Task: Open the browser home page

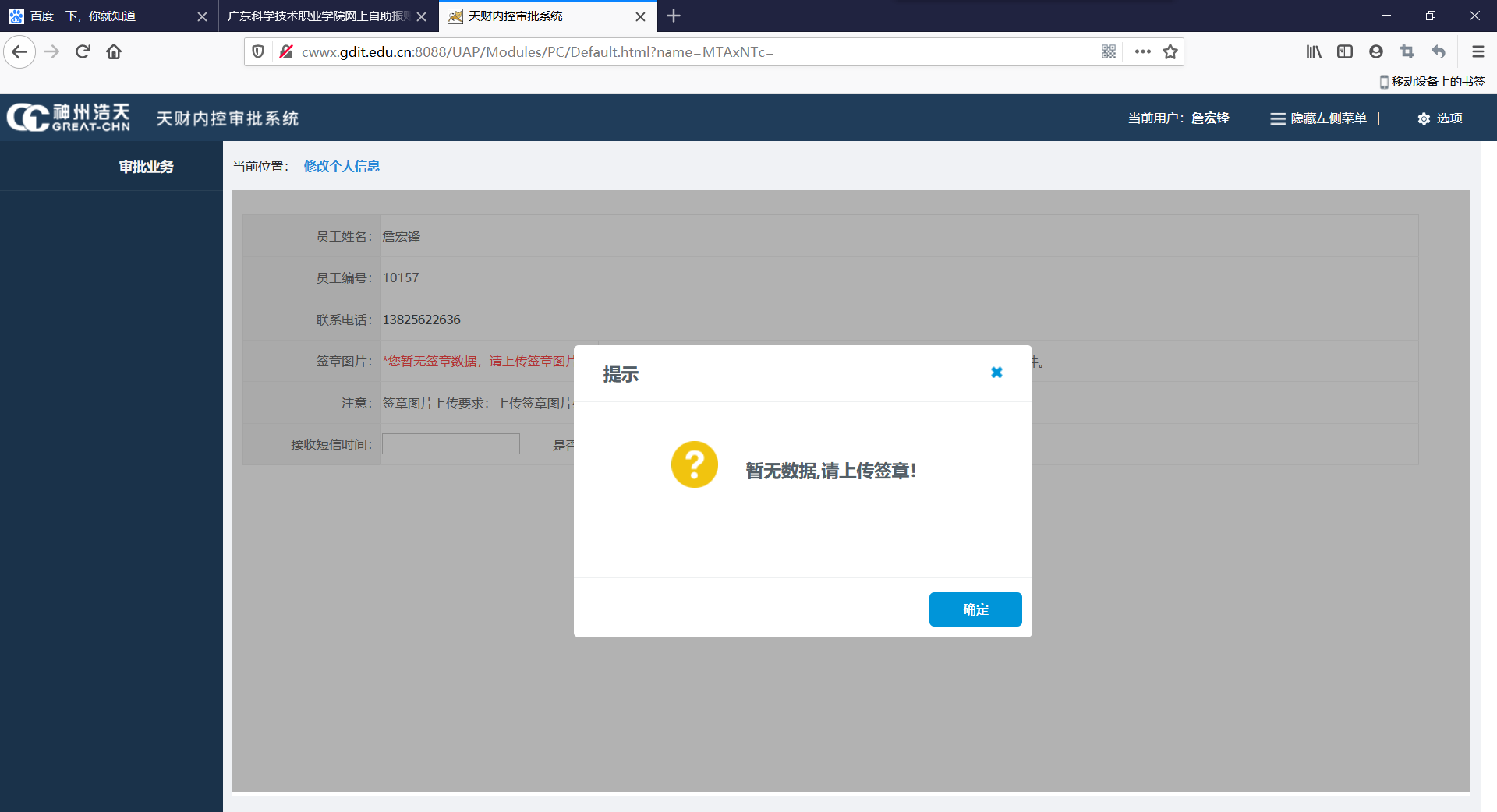Action: click(114, 52)
